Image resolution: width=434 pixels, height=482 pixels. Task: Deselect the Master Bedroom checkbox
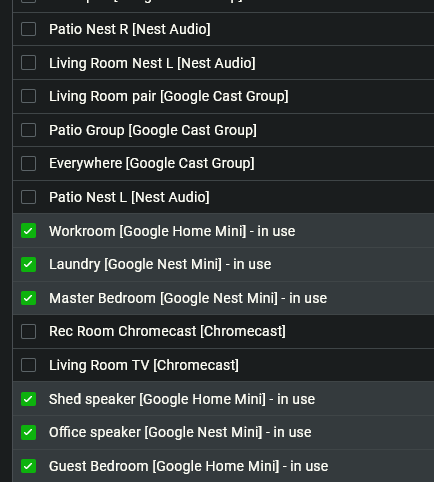[x=28, y=298]
